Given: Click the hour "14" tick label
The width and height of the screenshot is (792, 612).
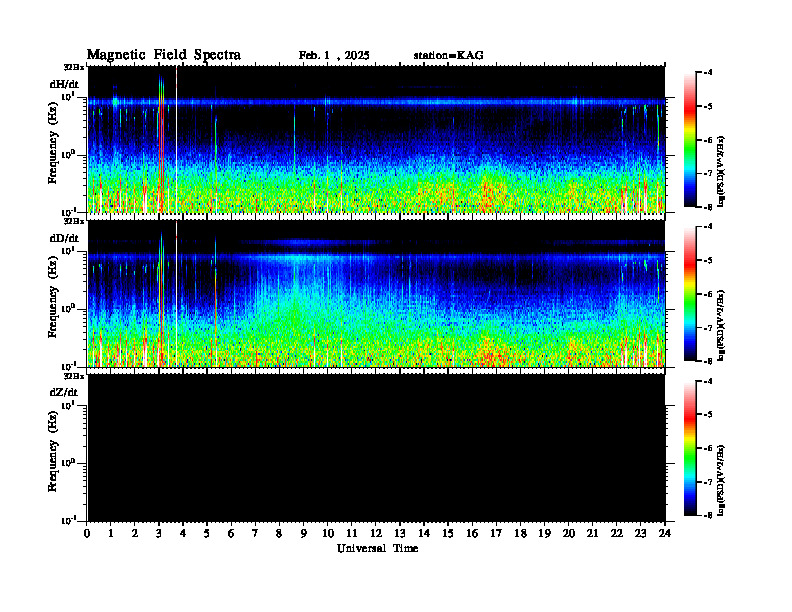Looking at the screenshot, I should coord(424,533).
